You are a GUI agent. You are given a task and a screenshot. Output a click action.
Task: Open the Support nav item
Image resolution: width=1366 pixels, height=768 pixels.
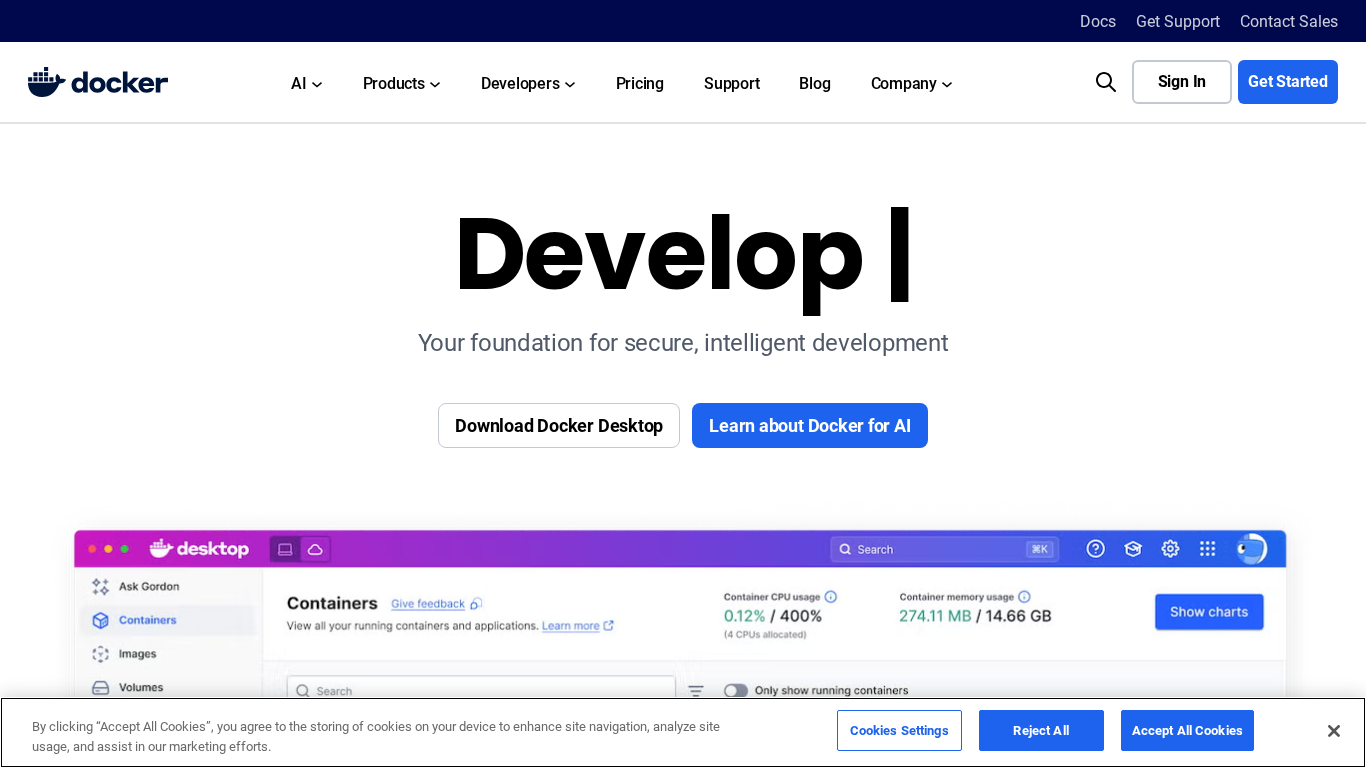[732, 83]
